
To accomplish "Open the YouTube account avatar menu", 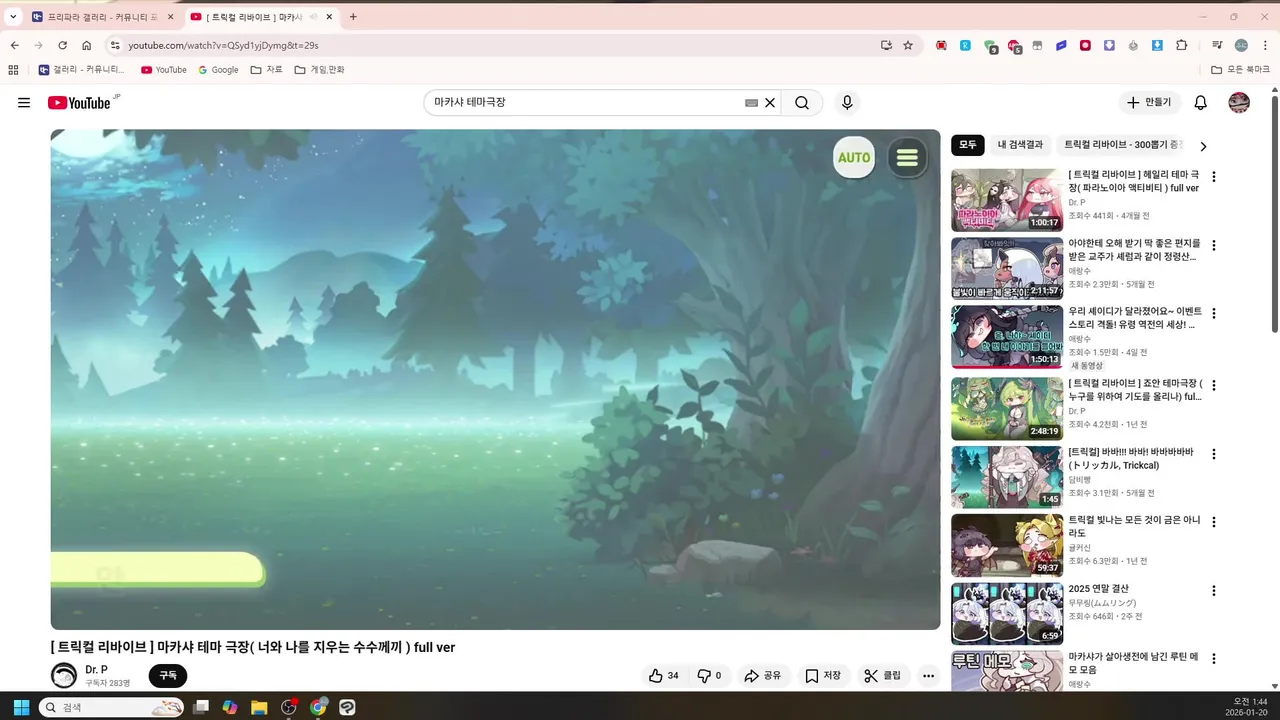I will [1239, 102].
